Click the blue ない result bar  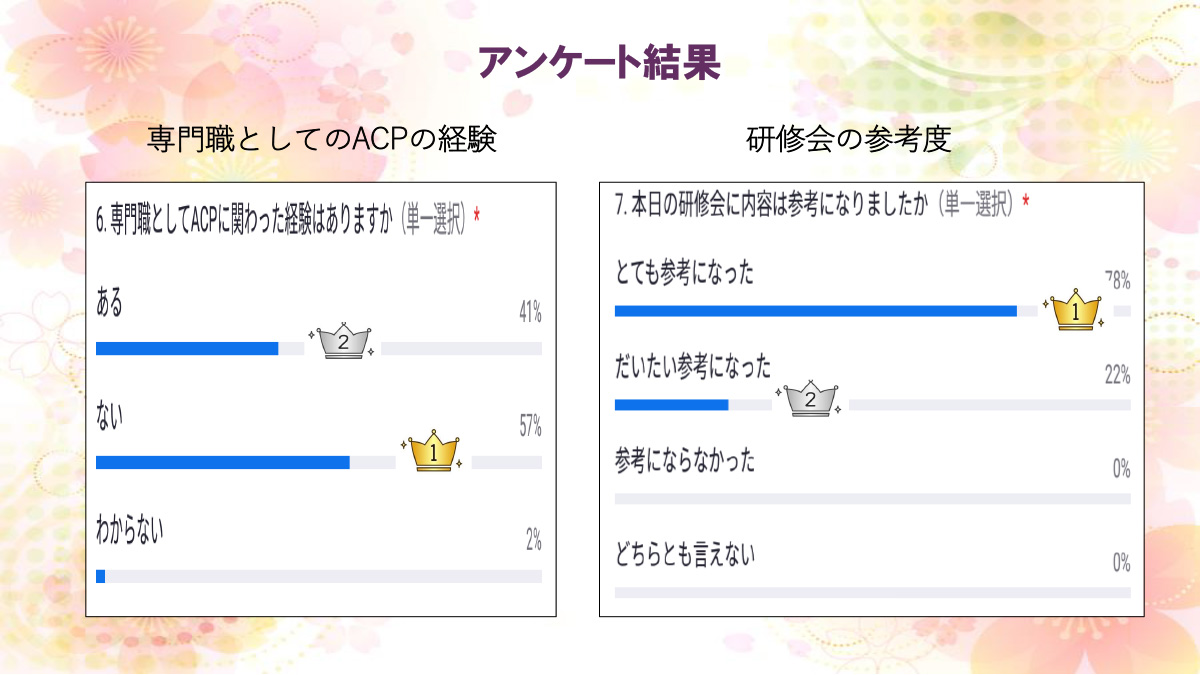click(x=222, y=463)
